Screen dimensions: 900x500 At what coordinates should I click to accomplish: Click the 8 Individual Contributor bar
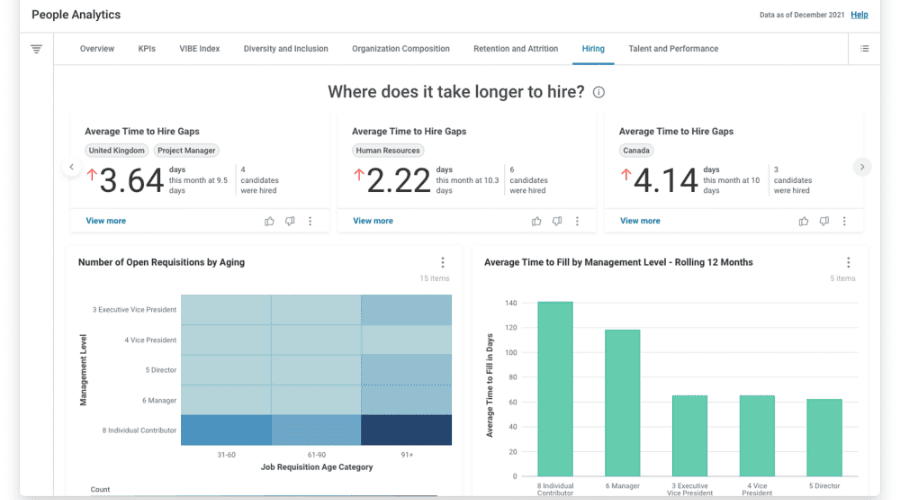(555, 389)
